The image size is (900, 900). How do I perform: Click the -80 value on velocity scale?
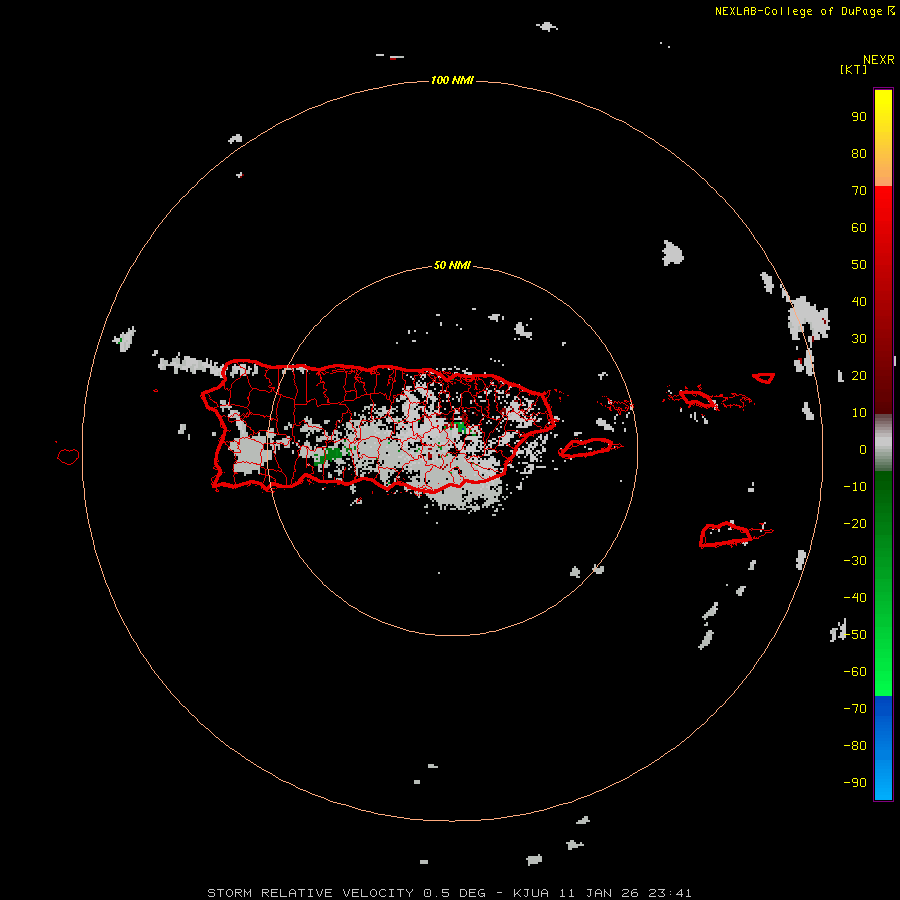(855, 746)
